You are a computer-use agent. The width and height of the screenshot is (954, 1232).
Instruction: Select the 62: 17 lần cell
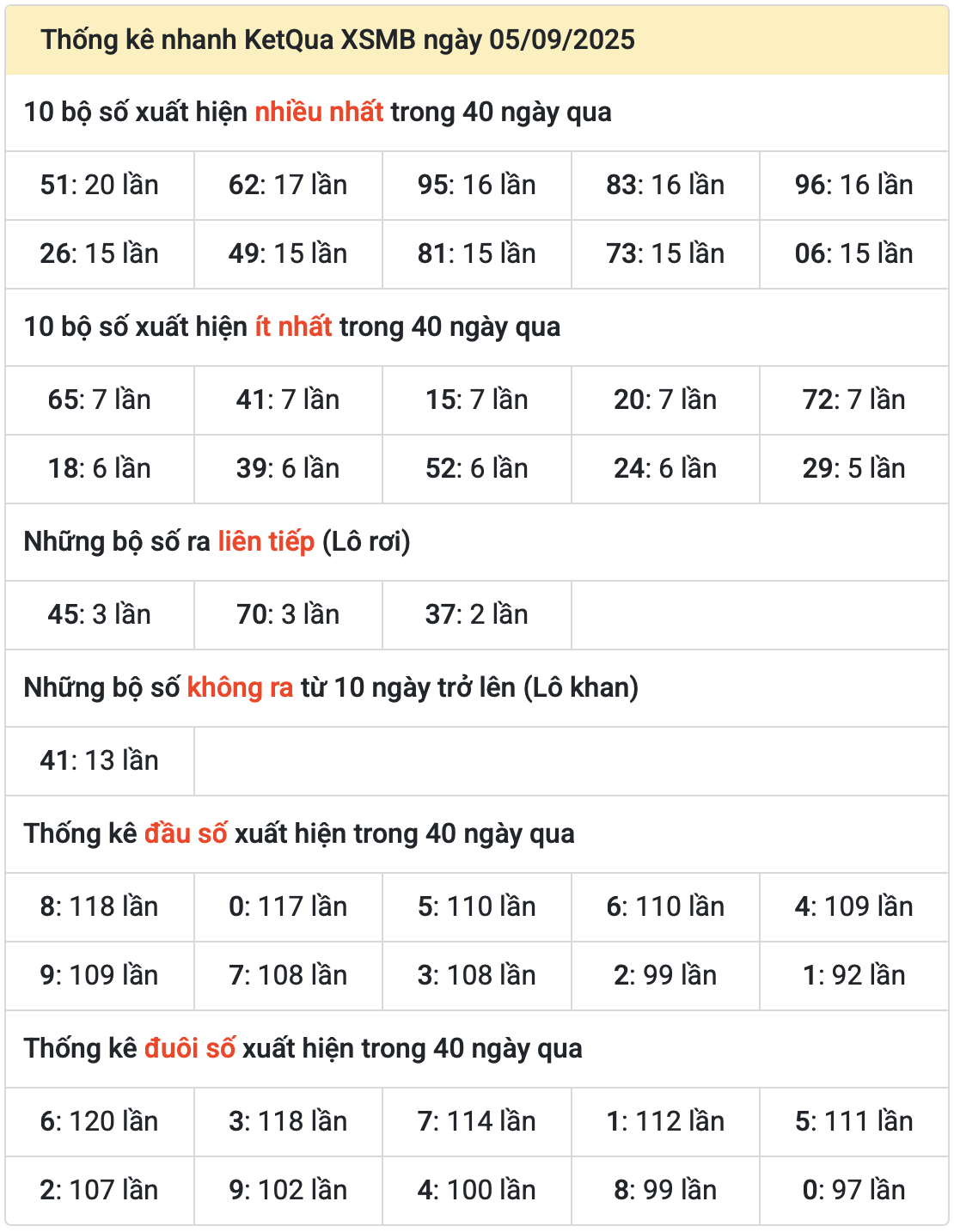pyautogui.click(x=288, y=185)
